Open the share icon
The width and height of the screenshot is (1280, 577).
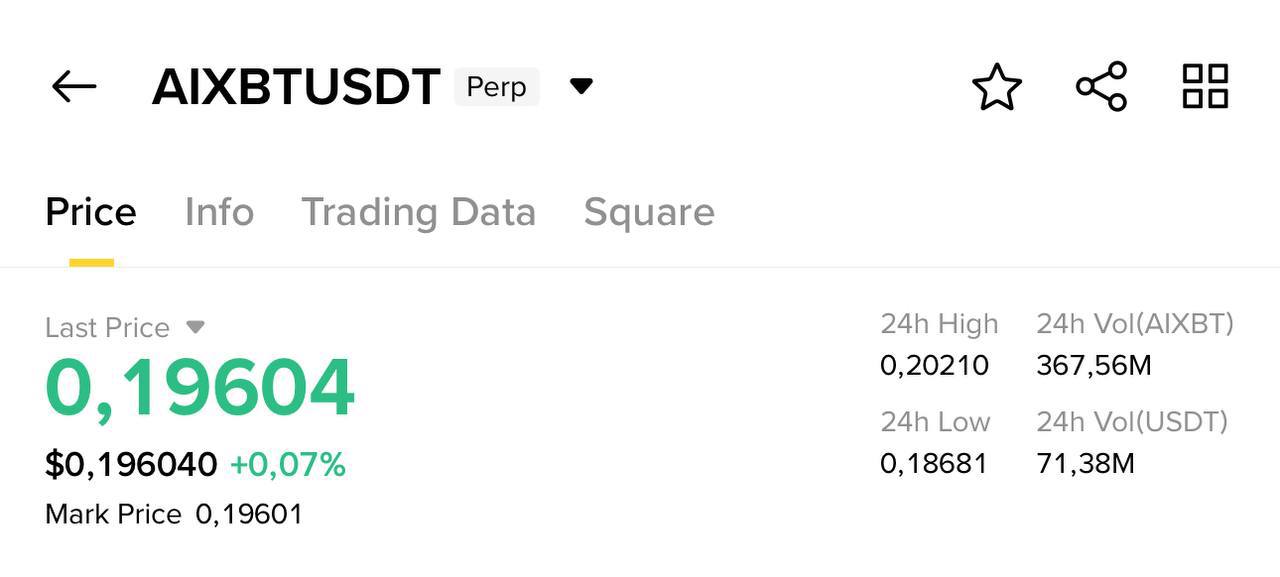point(1101,86)
